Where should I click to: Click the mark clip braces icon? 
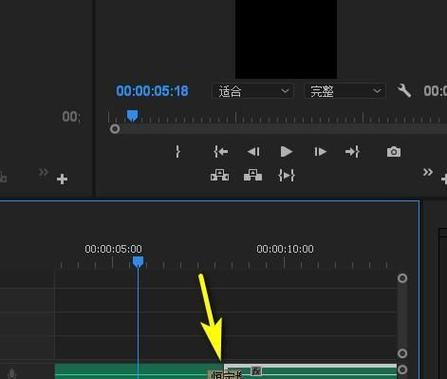coord(286,175)
